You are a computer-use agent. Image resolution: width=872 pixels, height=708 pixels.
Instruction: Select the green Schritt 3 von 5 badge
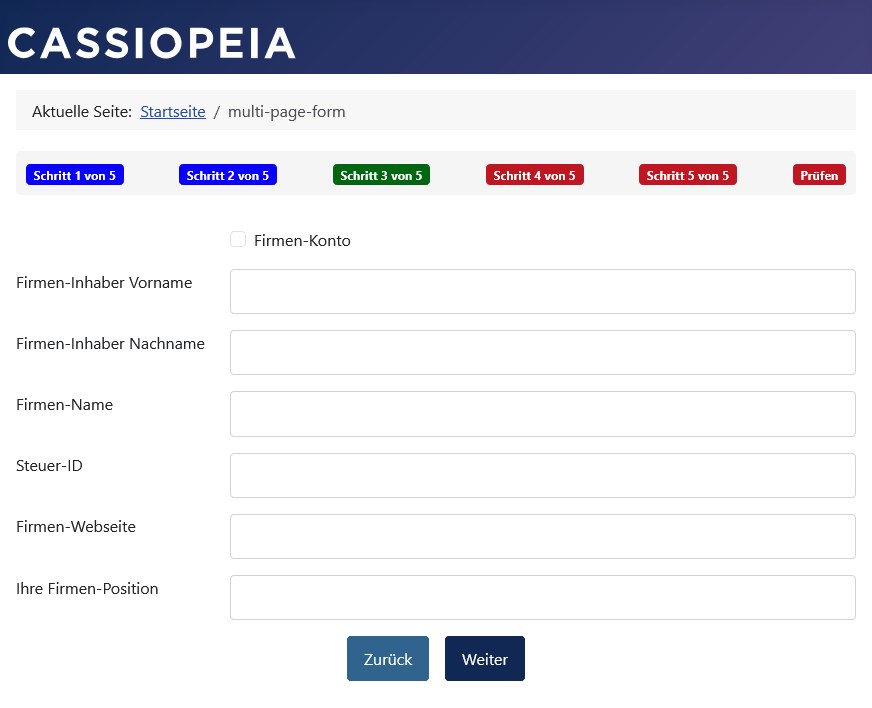coord(381,175)
